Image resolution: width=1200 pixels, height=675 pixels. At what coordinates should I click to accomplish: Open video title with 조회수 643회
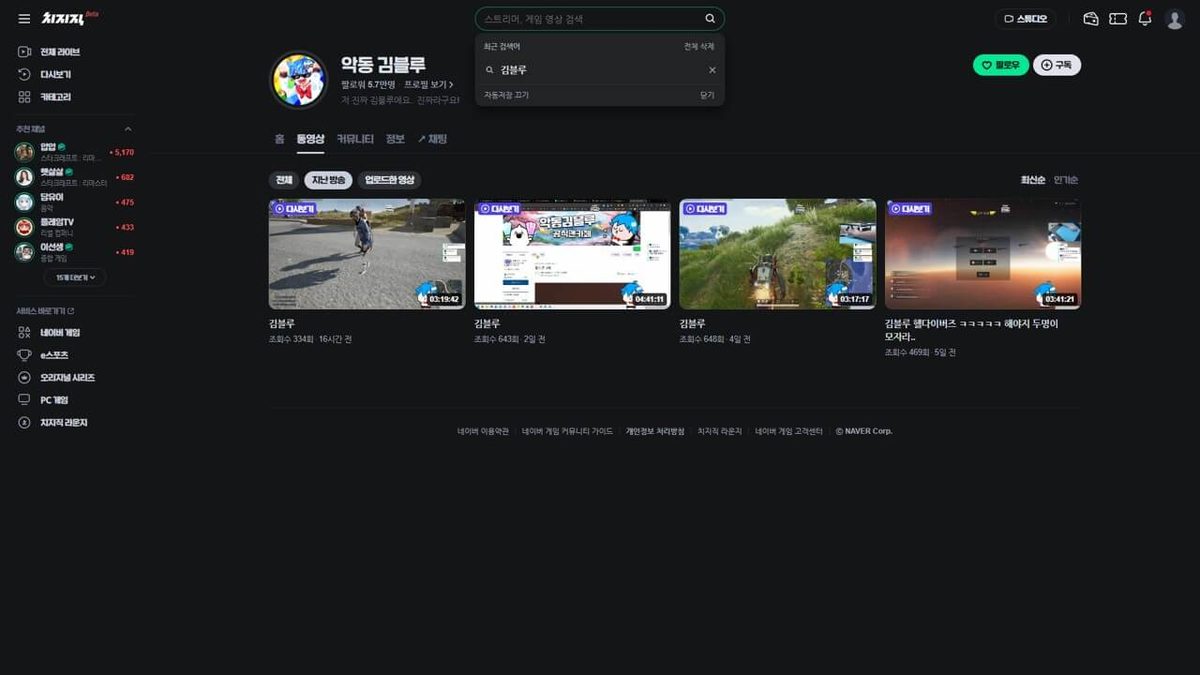point(487,324)
